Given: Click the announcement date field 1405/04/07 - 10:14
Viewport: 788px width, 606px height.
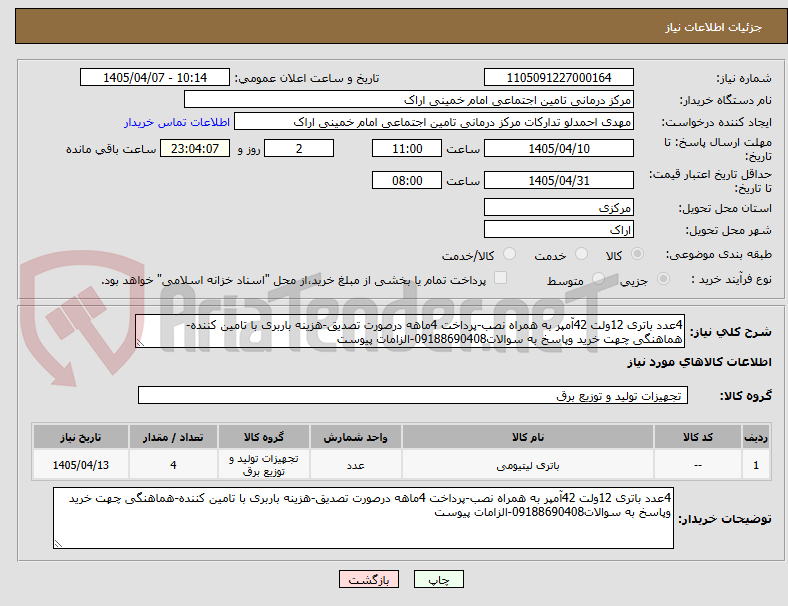Looking at the screenshot, I should (155, 77).
